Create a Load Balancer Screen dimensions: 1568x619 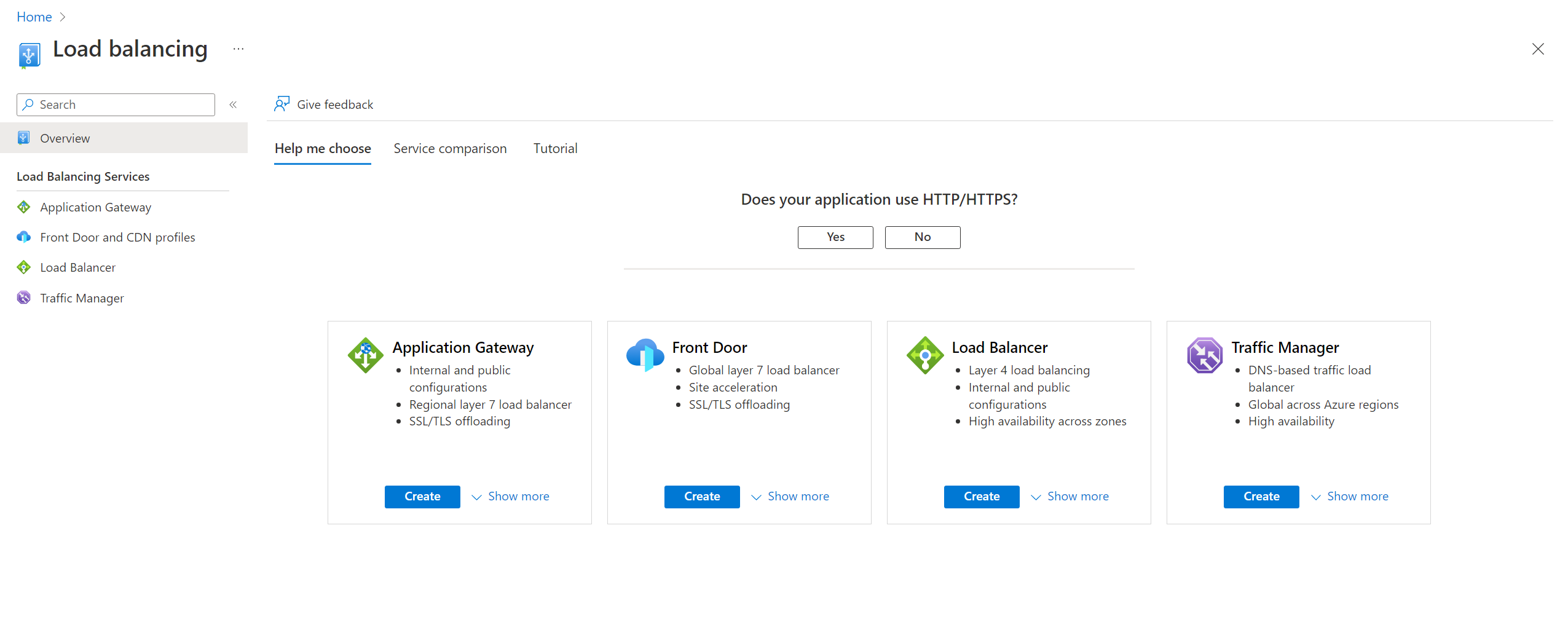(x=982, y=497)
